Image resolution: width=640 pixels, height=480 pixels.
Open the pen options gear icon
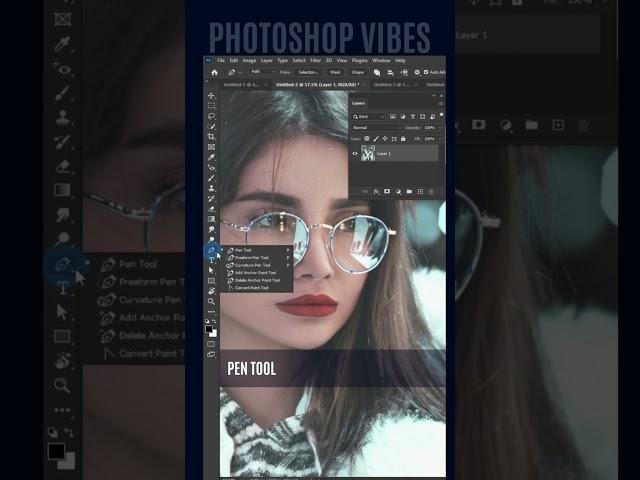417,72
